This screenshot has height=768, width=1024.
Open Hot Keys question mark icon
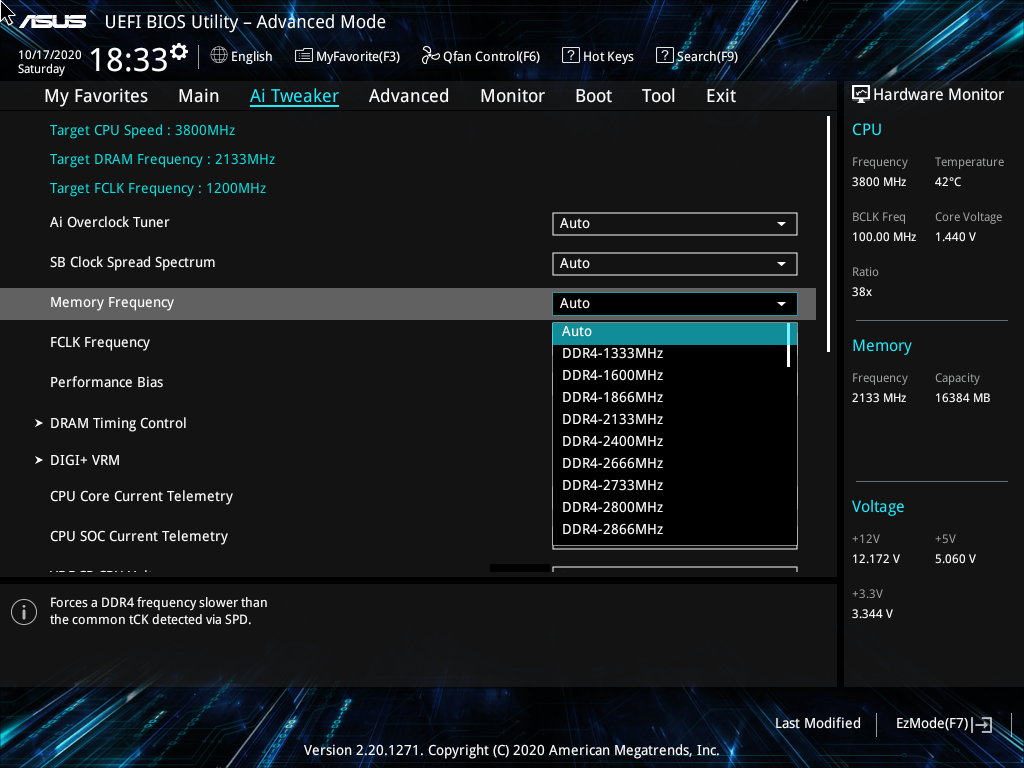tap(570, 56)
